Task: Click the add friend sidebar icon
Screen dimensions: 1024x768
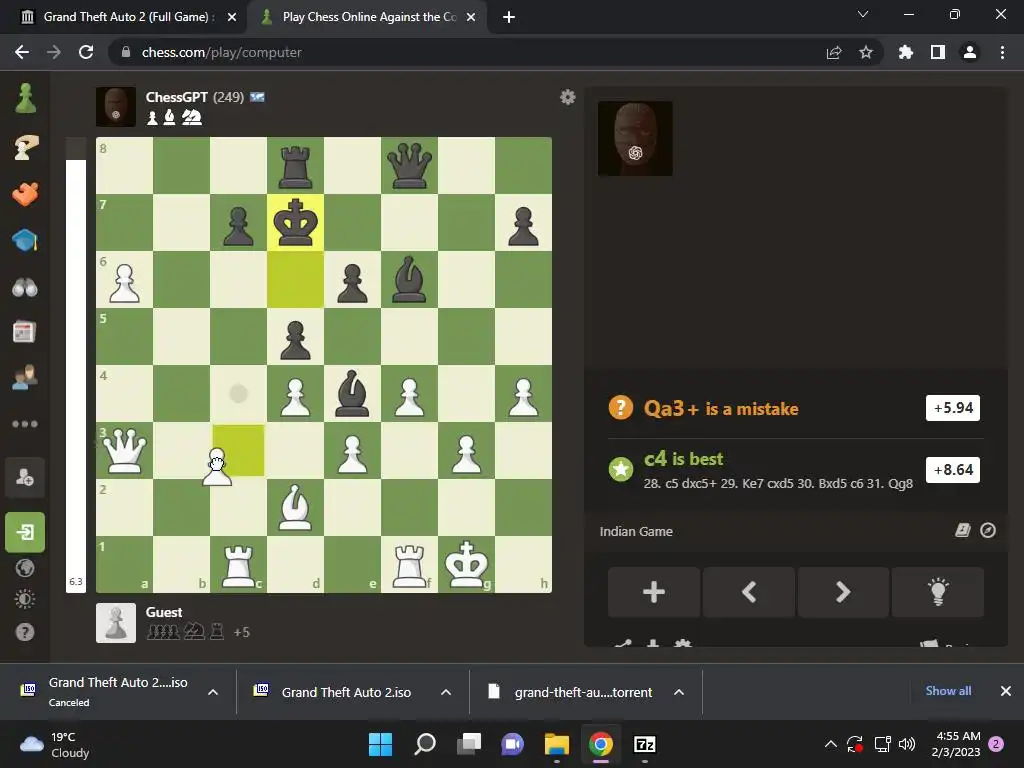Action: click(x=25, y=478)
